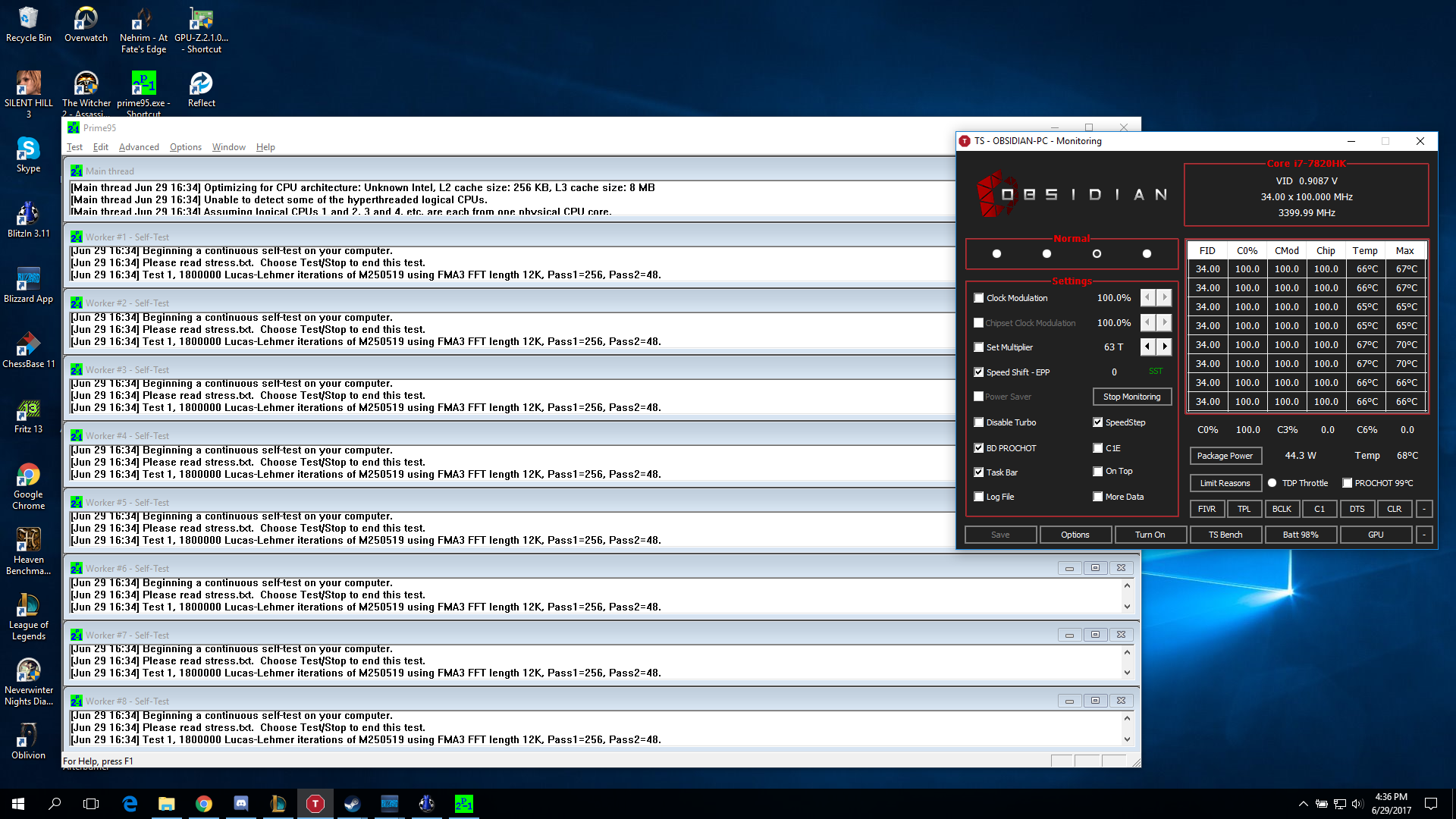Open the Options menu in Prime95
This screenshot has width=1456, height=819.
coord(185,147)
